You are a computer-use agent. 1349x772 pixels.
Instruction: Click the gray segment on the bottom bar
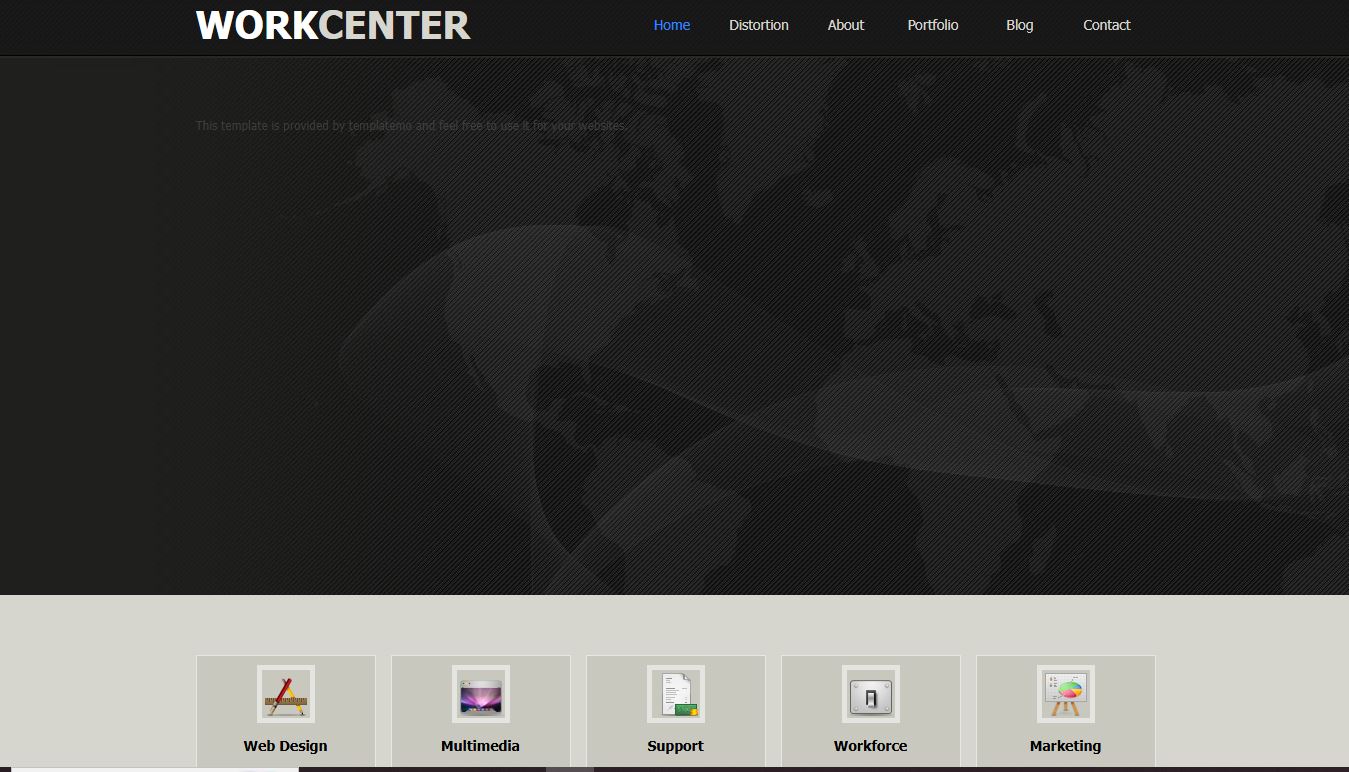pyautogui.click(x=570, y=769)
